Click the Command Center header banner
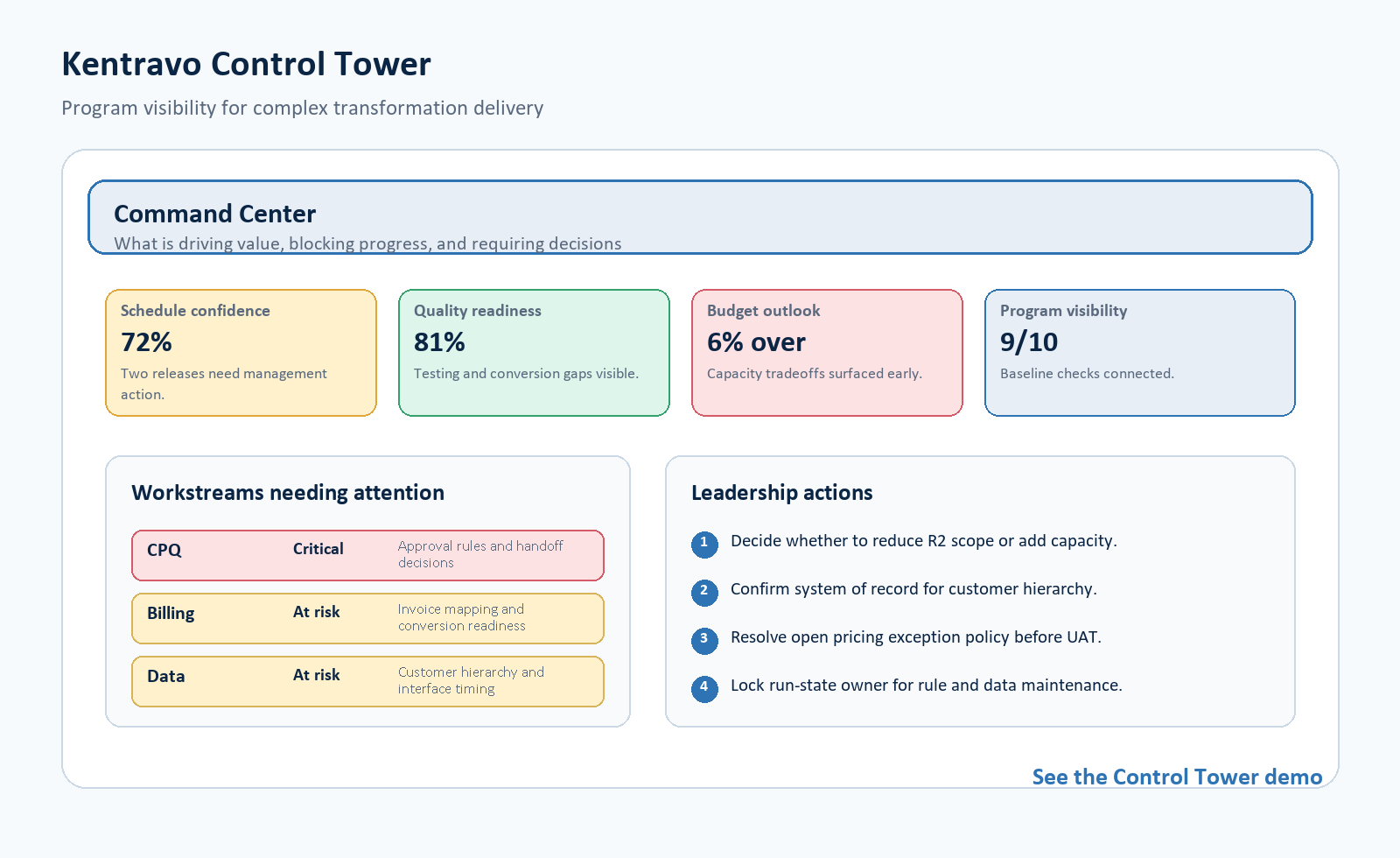Viewport: 1400px width, 858px height. [x=700, y=217]
